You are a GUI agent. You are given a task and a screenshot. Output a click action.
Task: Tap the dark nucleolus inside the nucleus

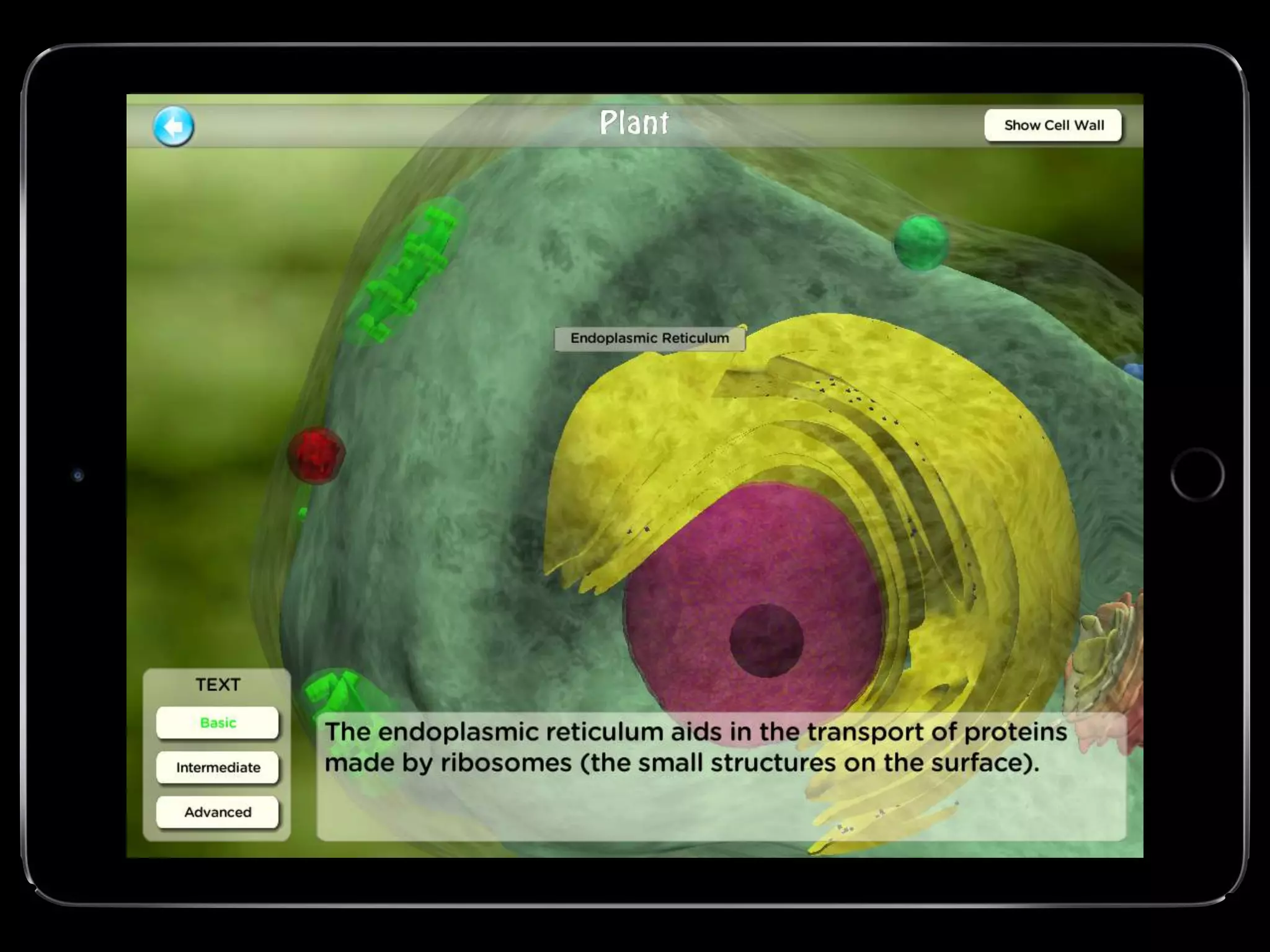[766, 640]
